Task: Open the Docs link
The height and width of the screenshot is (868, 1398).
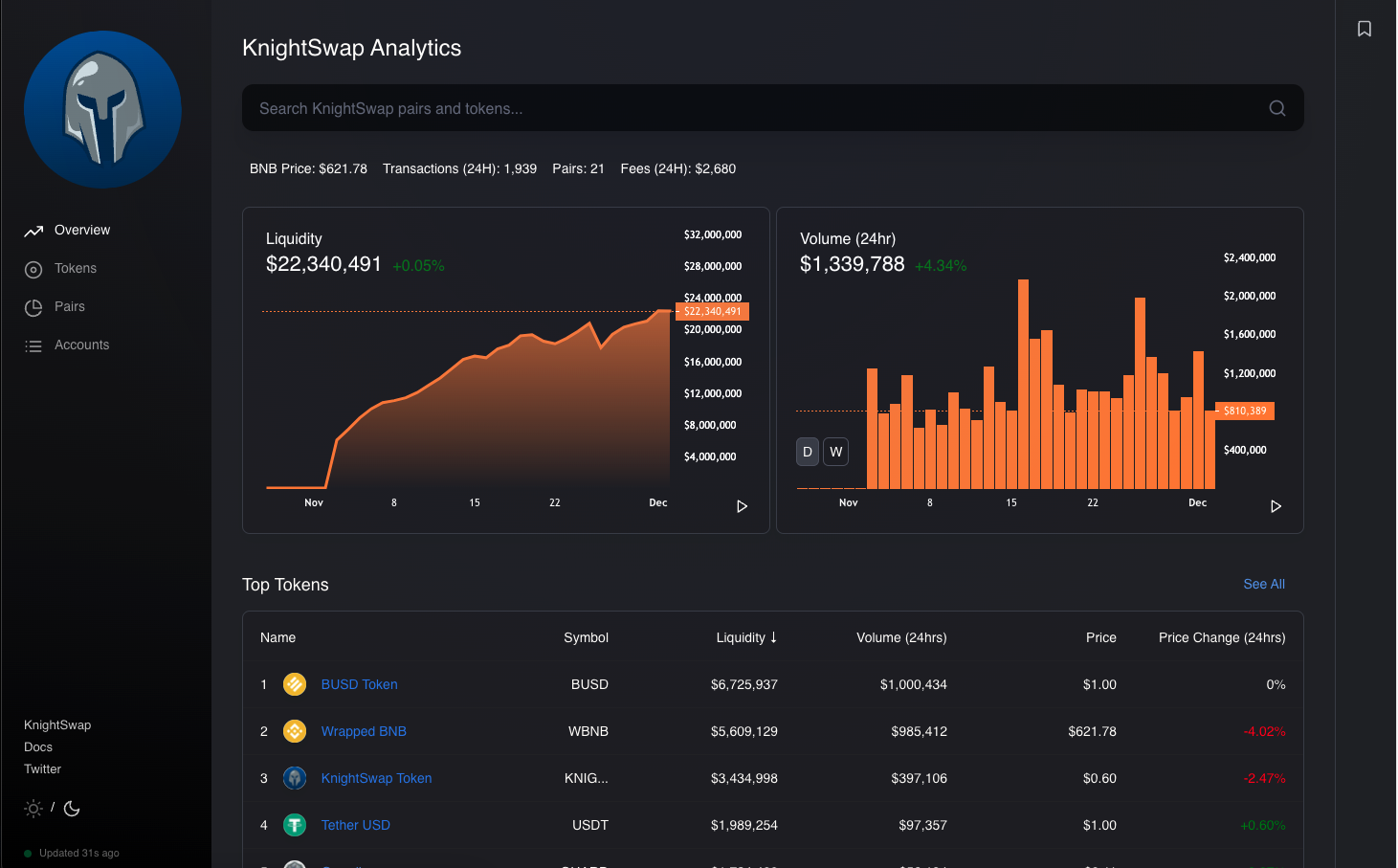Action: pyautogui.click(x=38, y=746)
